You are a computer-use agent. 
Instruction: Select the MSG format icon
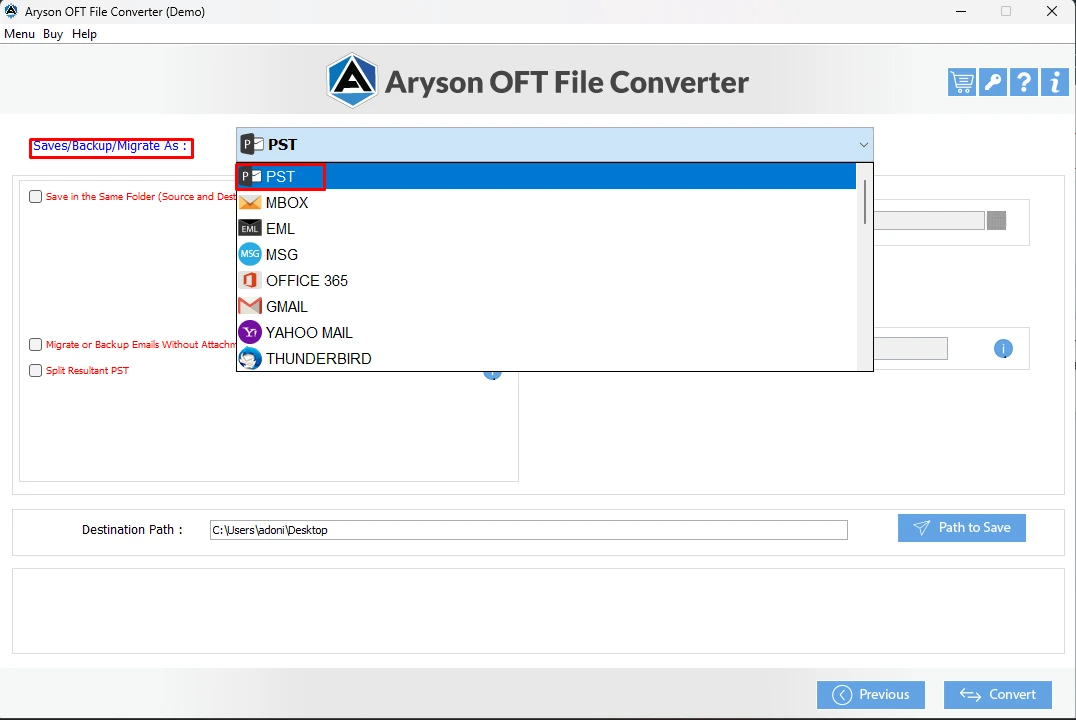250,255
